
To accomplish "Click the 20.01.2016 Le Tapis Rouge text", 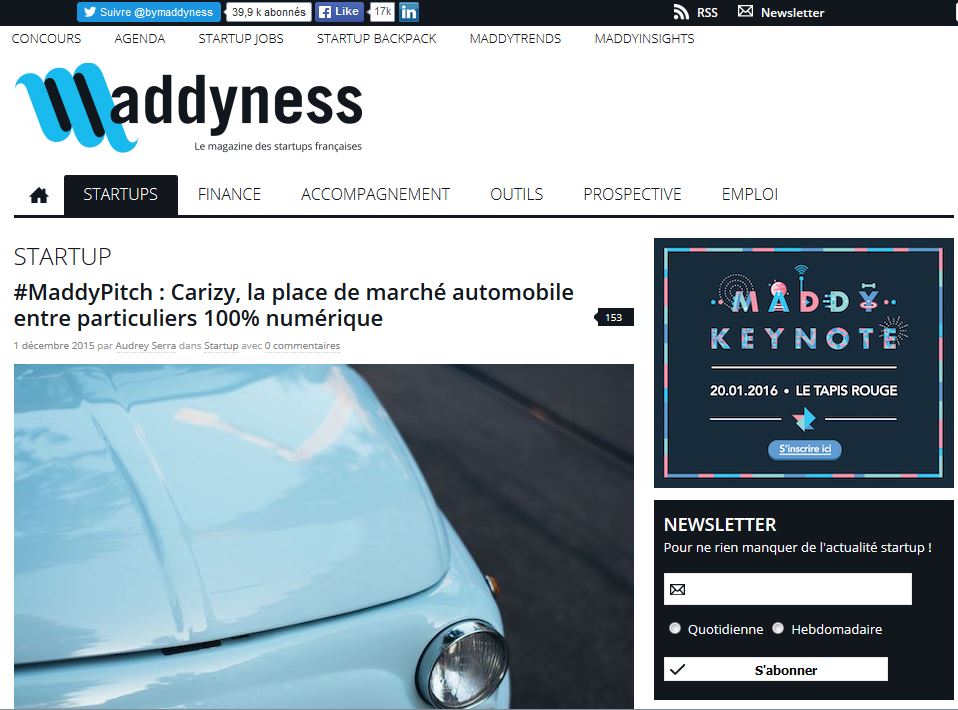I will [803, 390].
